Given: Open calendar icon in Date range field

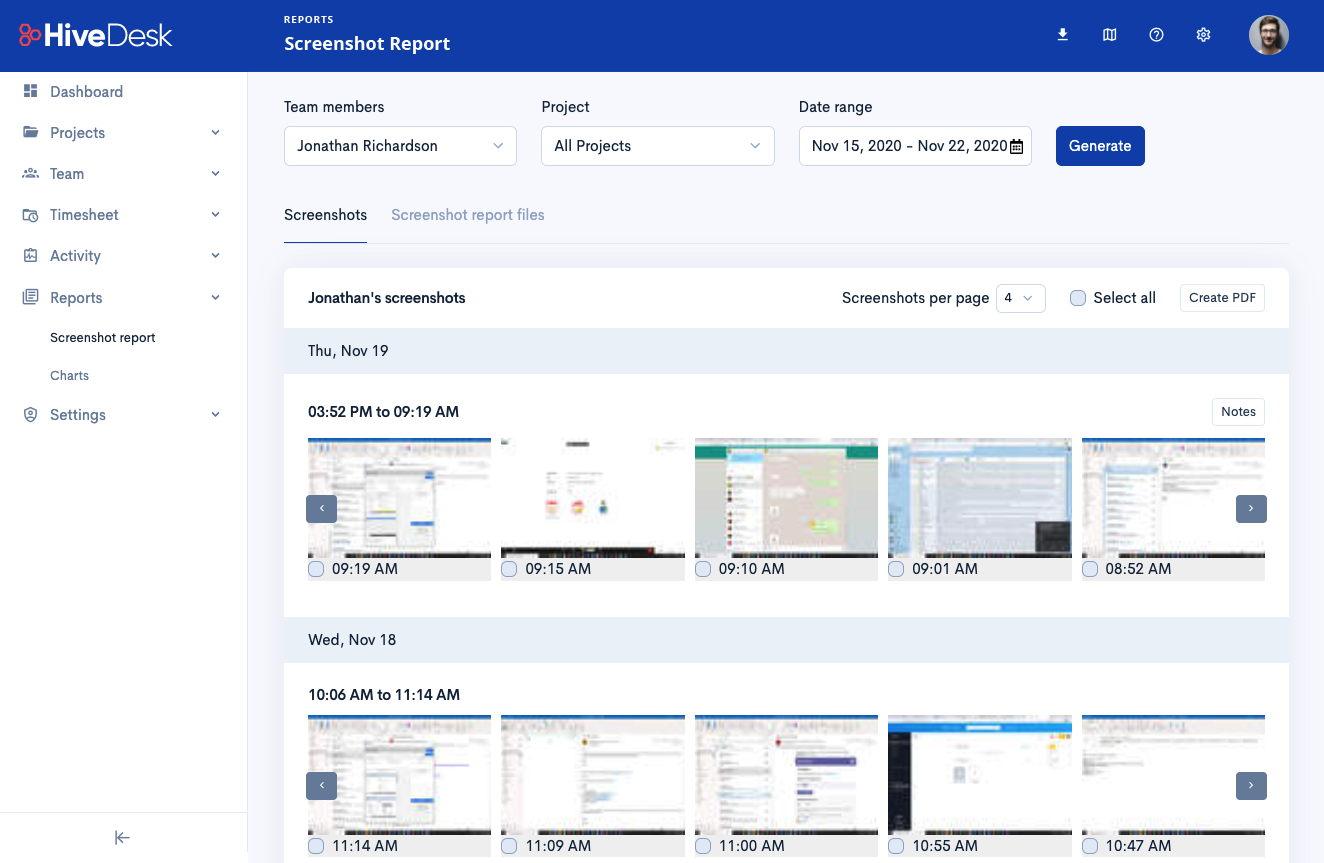Looking at the screenshot, I should [1016, 147].
